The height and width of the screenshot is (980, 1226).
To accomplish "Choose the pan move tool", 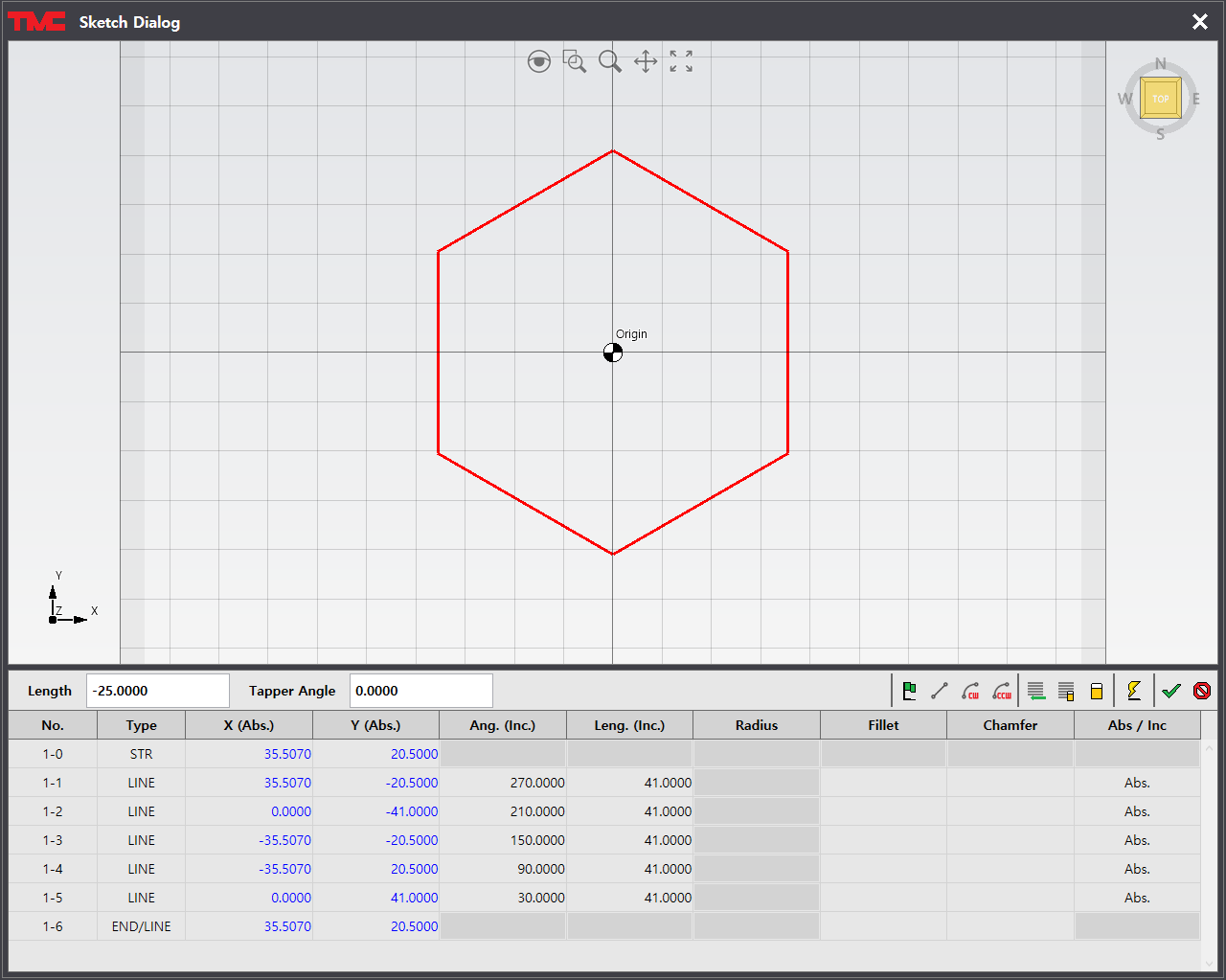I will pyautogui.click(x=646, y=62).
